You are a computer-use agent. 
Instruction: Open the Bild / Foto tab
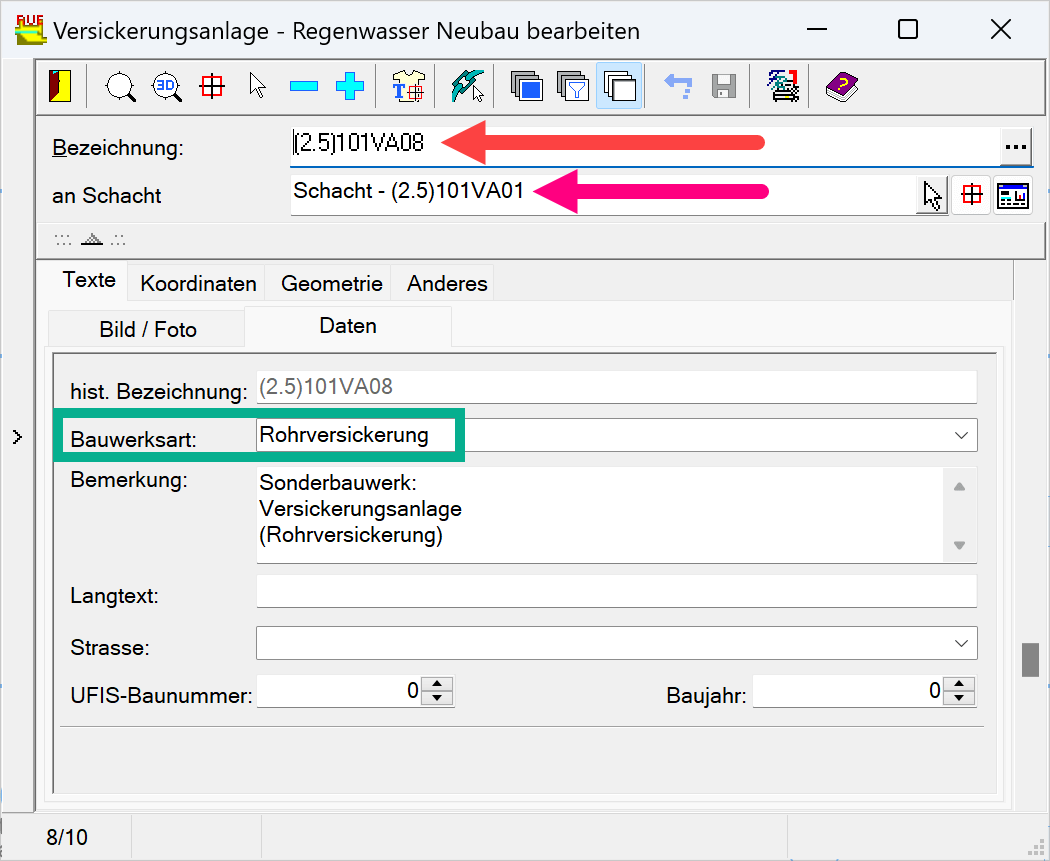[x=148, y=329]
